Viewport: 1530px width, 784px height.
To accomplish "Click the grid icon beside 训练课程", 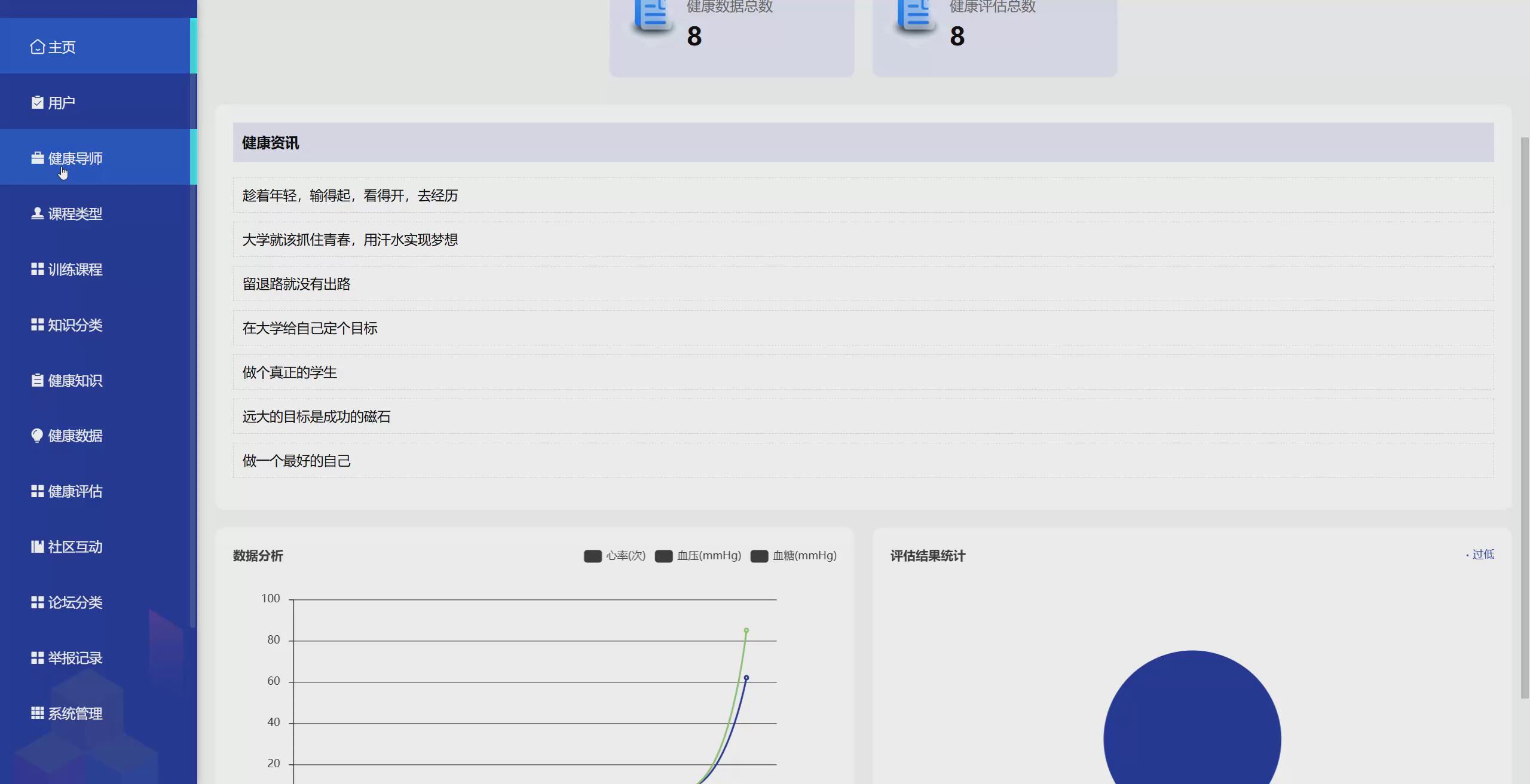I will coord(38,269).
